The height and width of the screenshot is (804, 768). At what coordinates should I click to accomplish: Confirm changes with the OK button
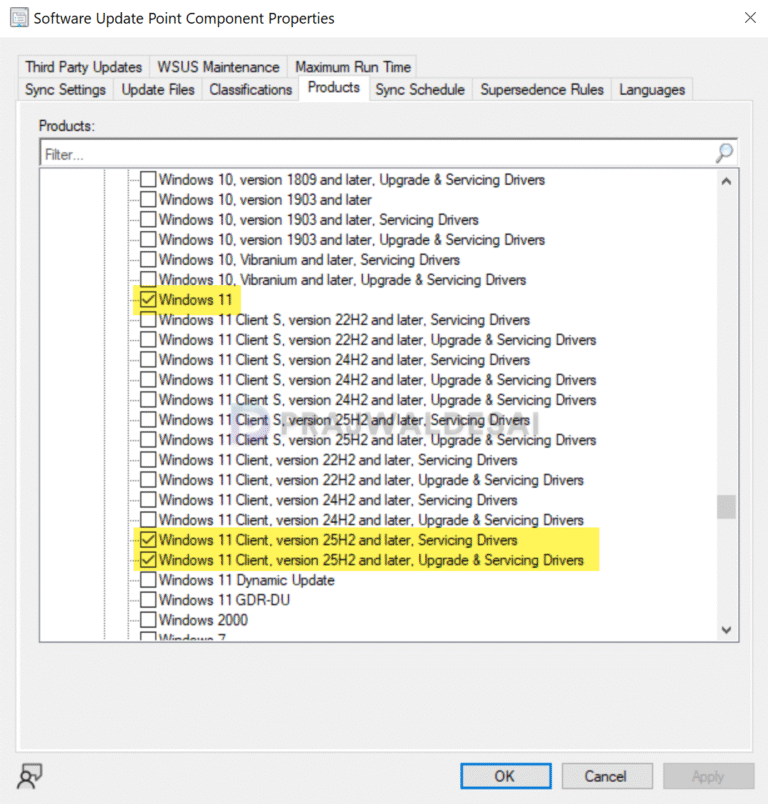click(506, 776)
